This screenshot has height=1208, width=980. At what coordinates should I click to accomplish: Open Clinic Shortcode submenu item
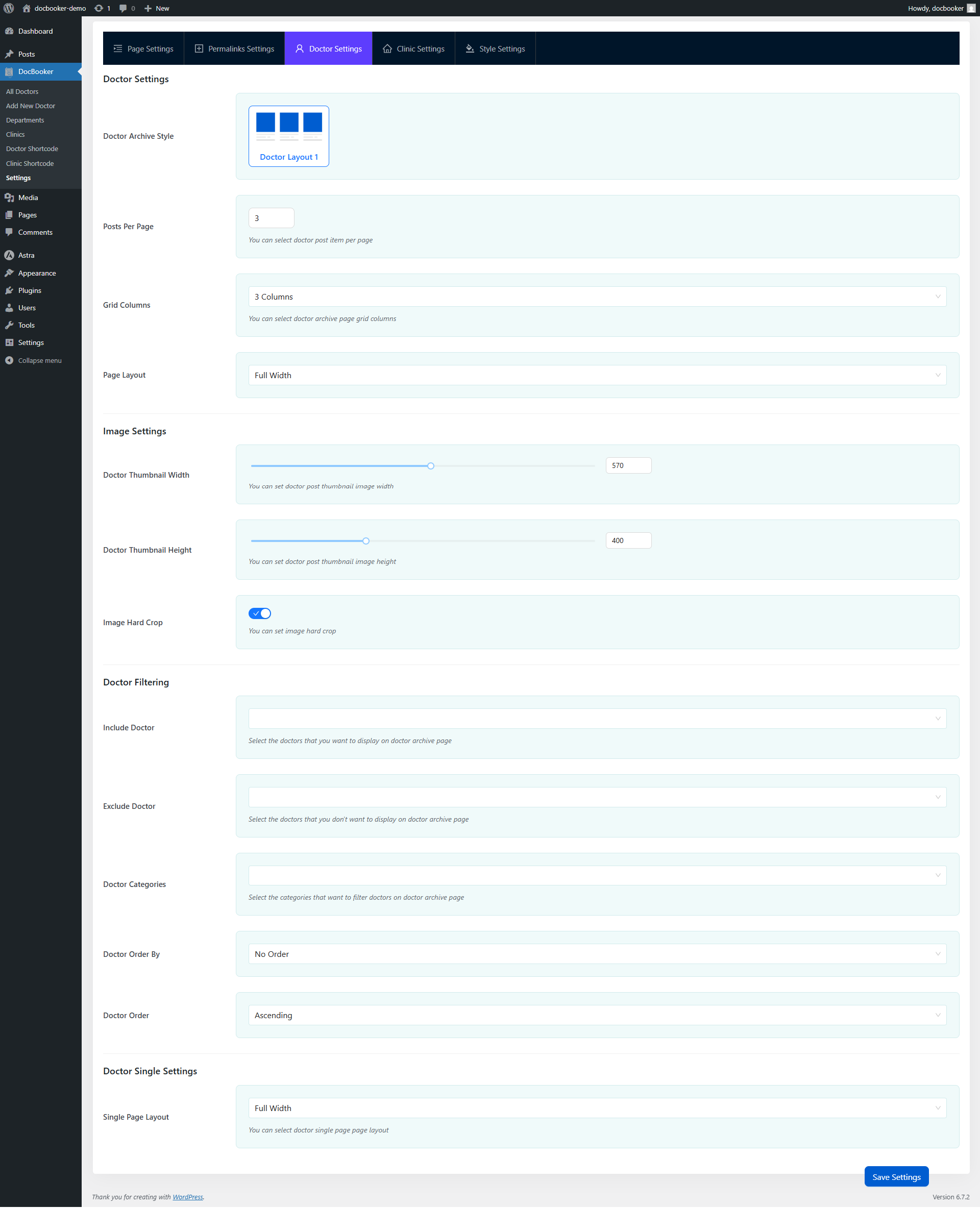tap(30, 164)
